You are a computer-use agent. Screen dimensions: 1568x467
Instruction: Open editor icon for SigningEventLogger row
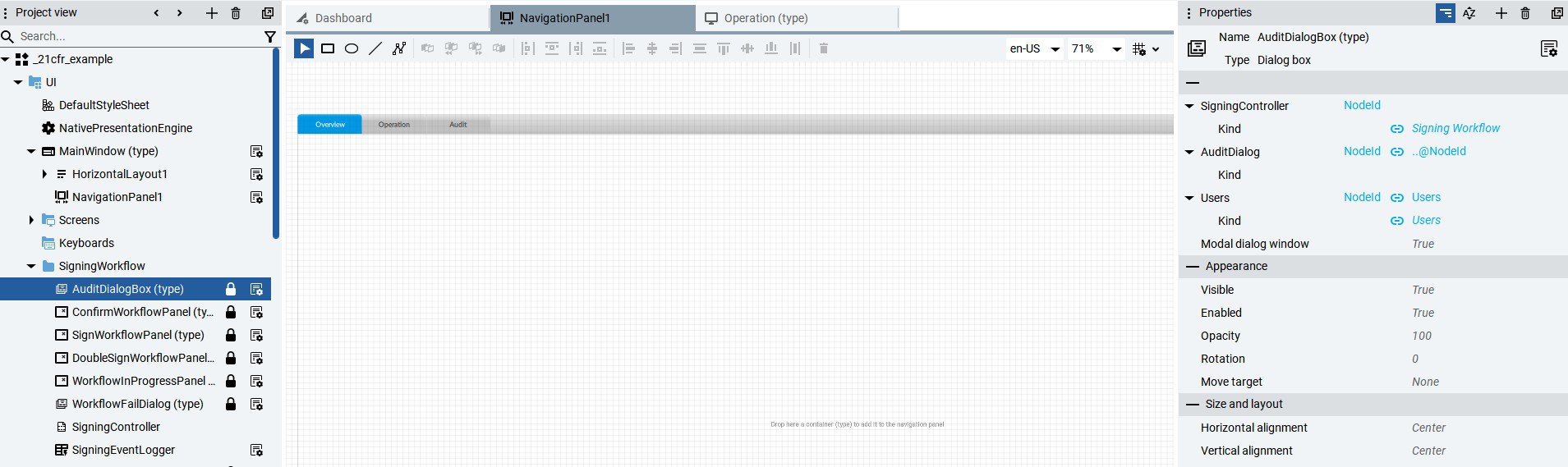tap(257, 450)
